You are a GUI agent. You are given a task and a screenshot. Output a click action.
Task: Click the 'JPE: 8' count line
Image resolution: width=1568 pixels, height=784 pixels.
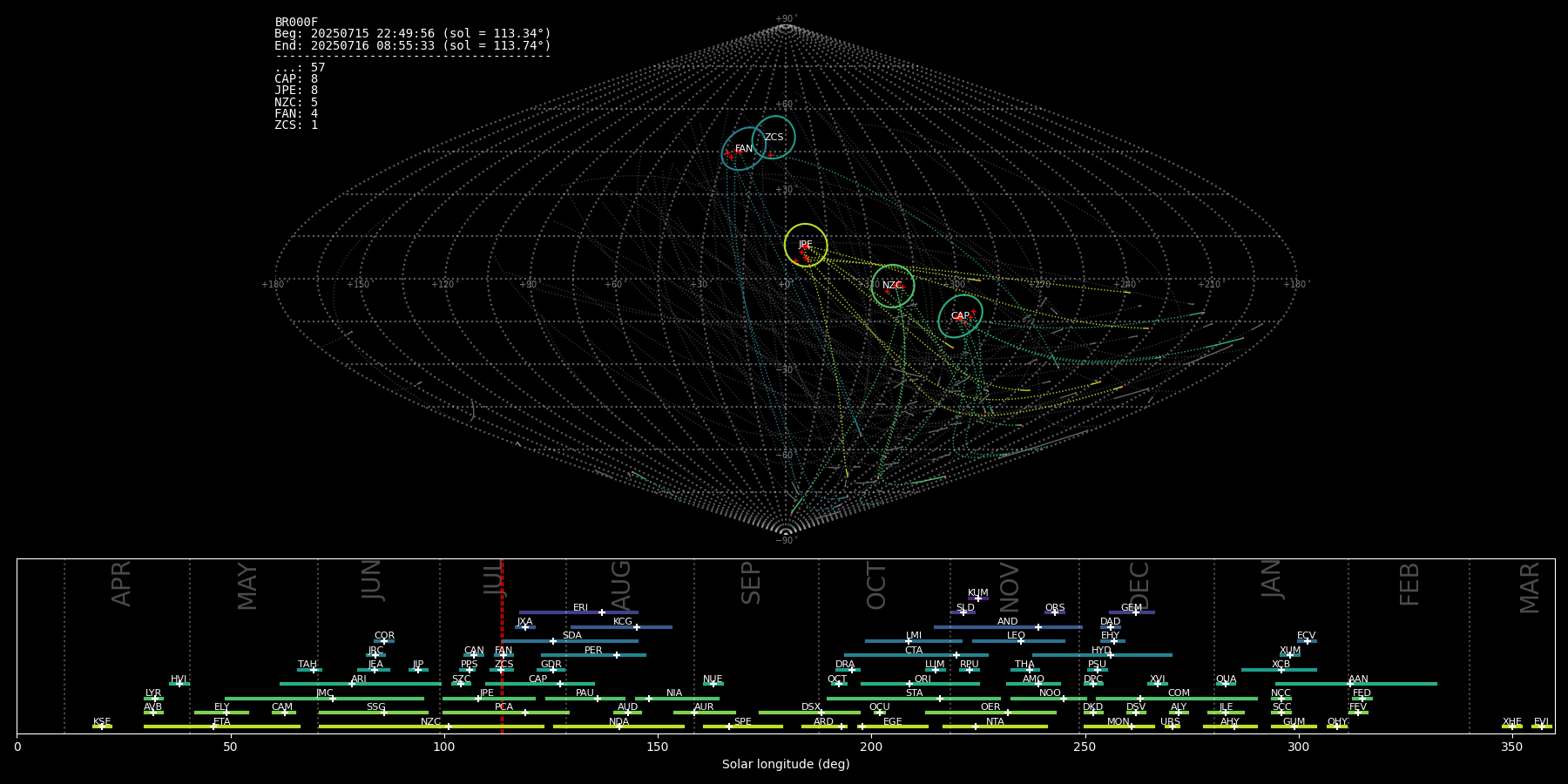point(296,91)
